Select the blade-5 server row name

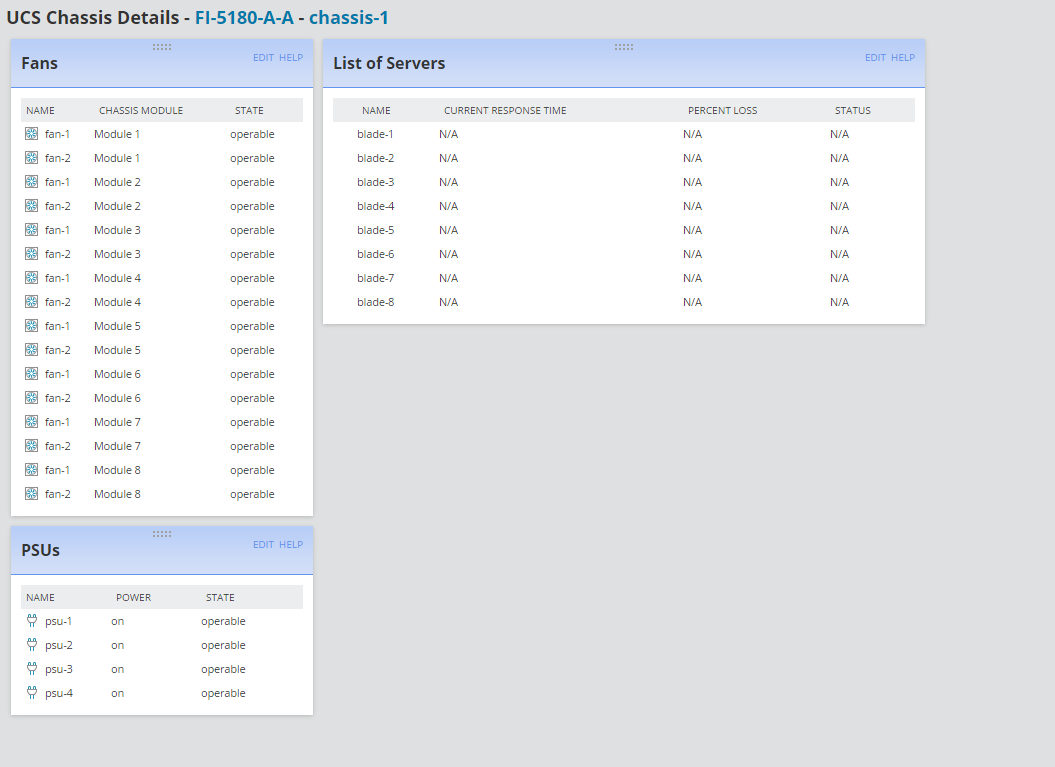coord(375,230)
